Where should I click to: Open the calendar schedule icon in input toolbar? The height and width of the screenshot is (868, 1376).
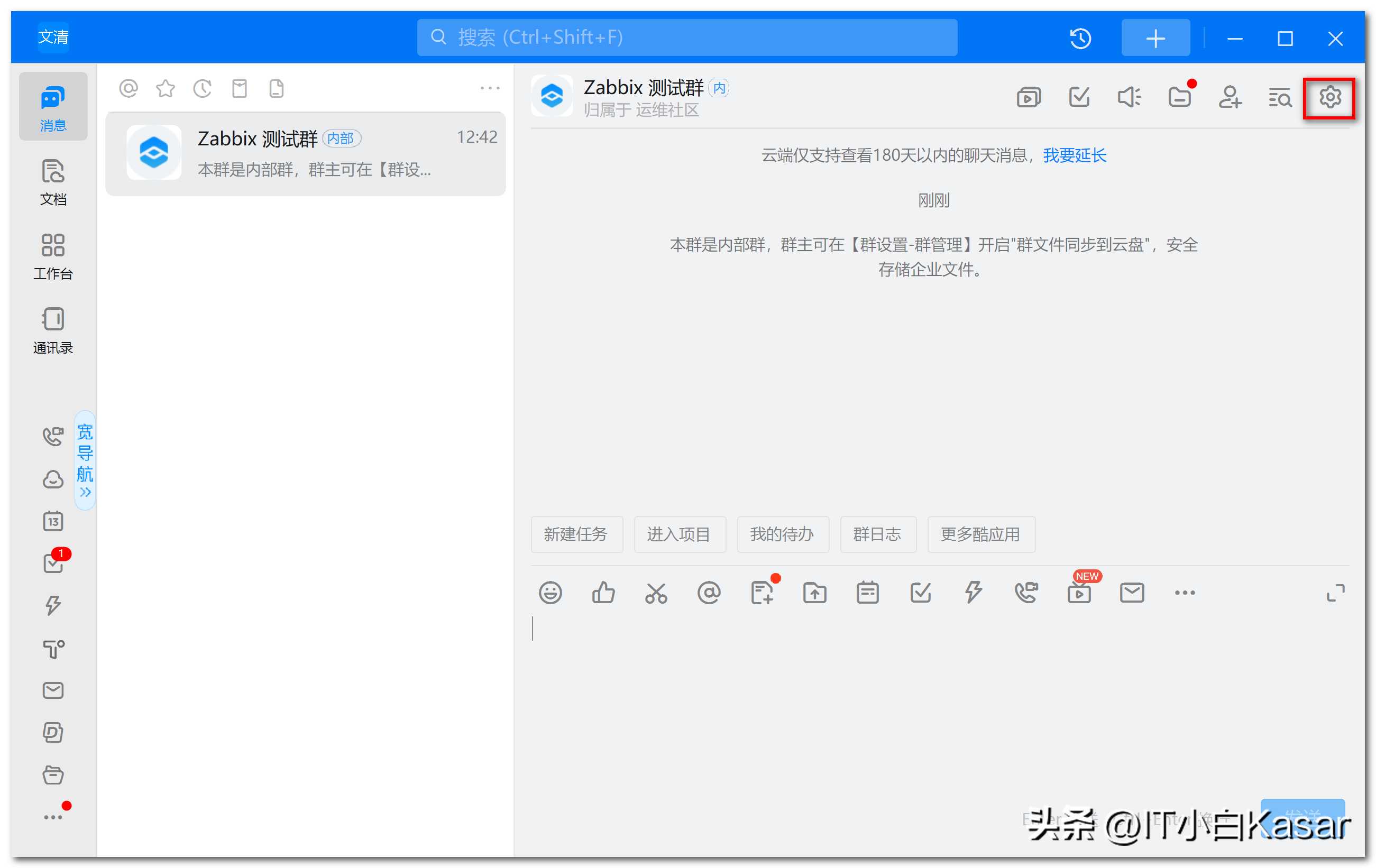pos(868,593)
